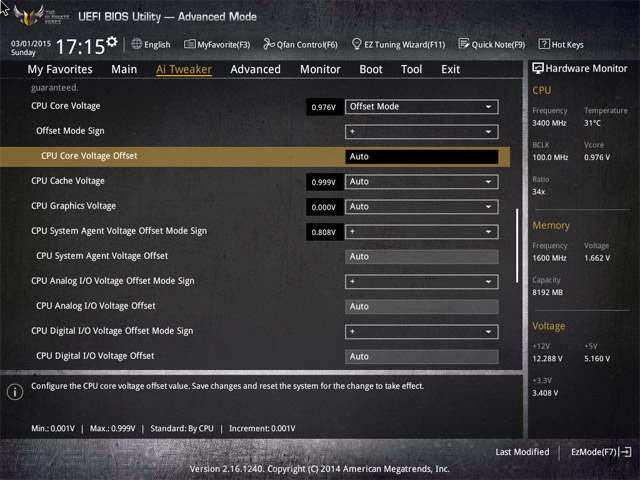The height and width of the screenshot is (480, 640).
Task: Expand the Offset Mode Sign dropdown
Action: 422,131
